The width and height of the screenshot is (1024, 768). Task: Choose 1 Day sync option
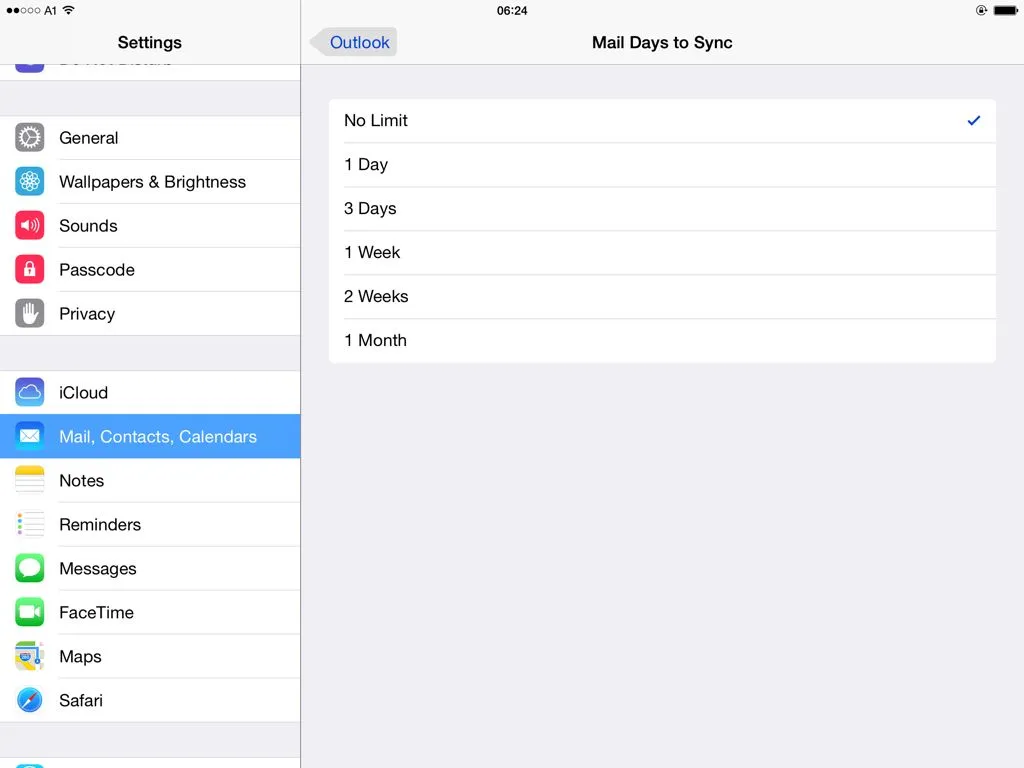point(662,165)
